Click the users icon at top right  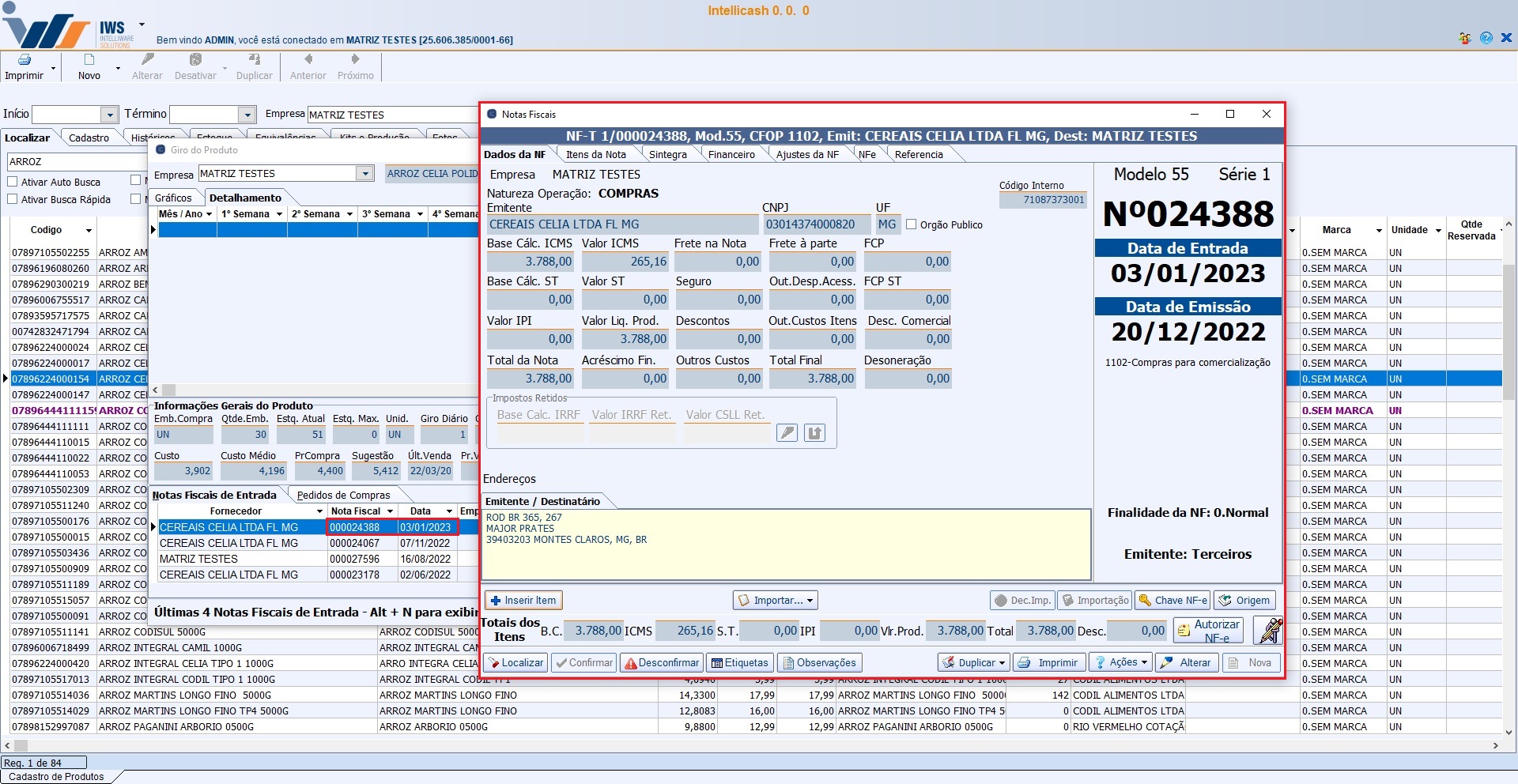pos(1465,38)
